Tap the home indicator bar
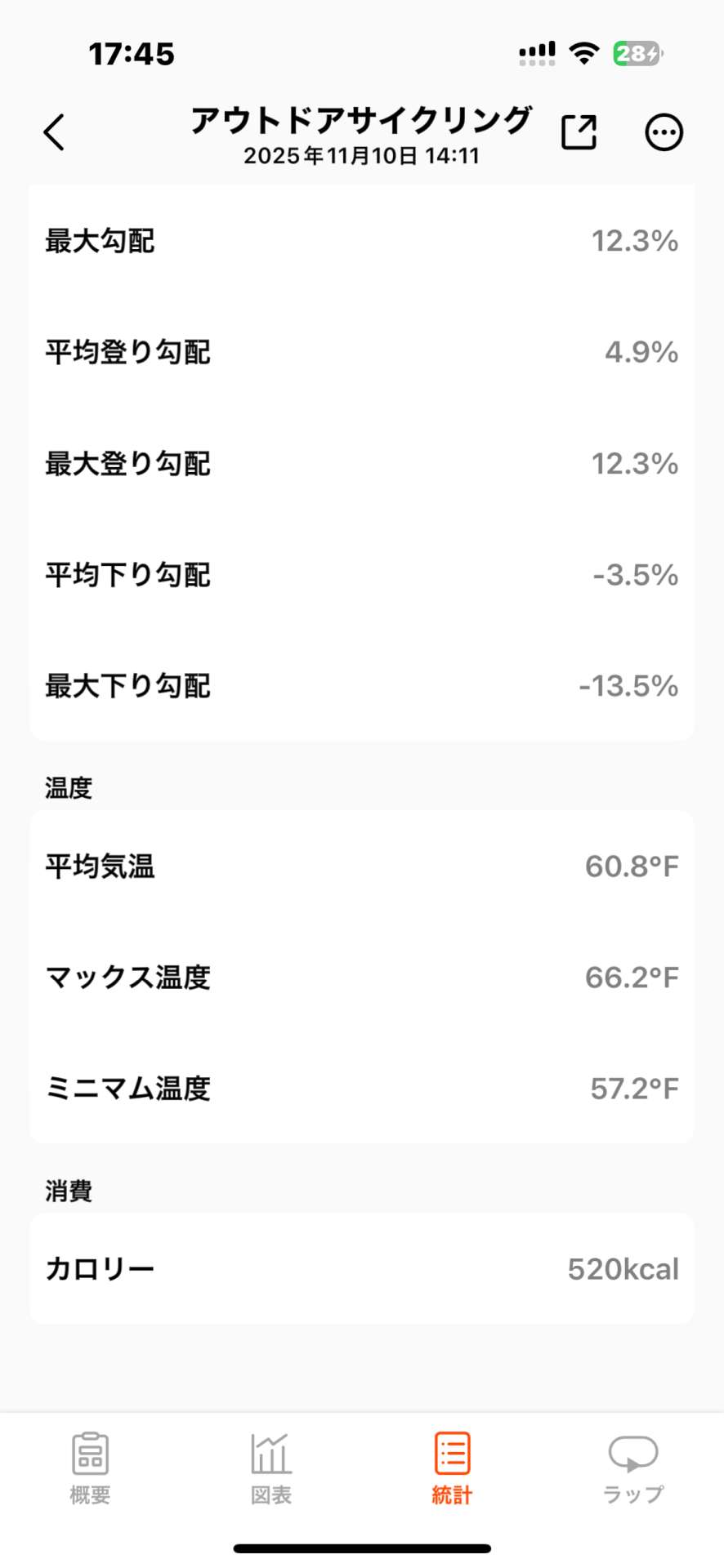Screen dimensions: 724x1568 [362, 1548]
